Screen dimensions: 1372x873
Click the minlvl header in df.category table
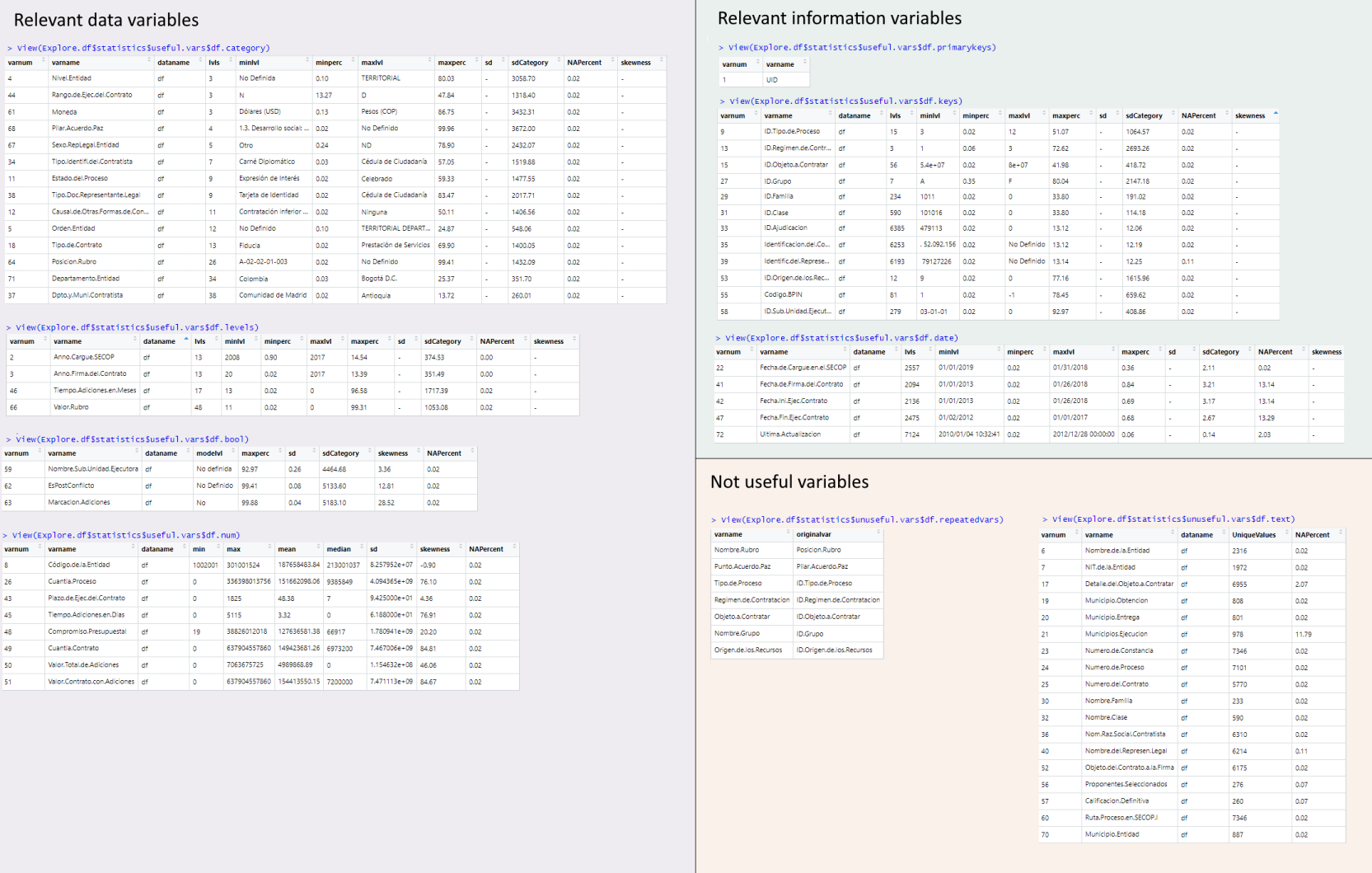pos(249,63)
